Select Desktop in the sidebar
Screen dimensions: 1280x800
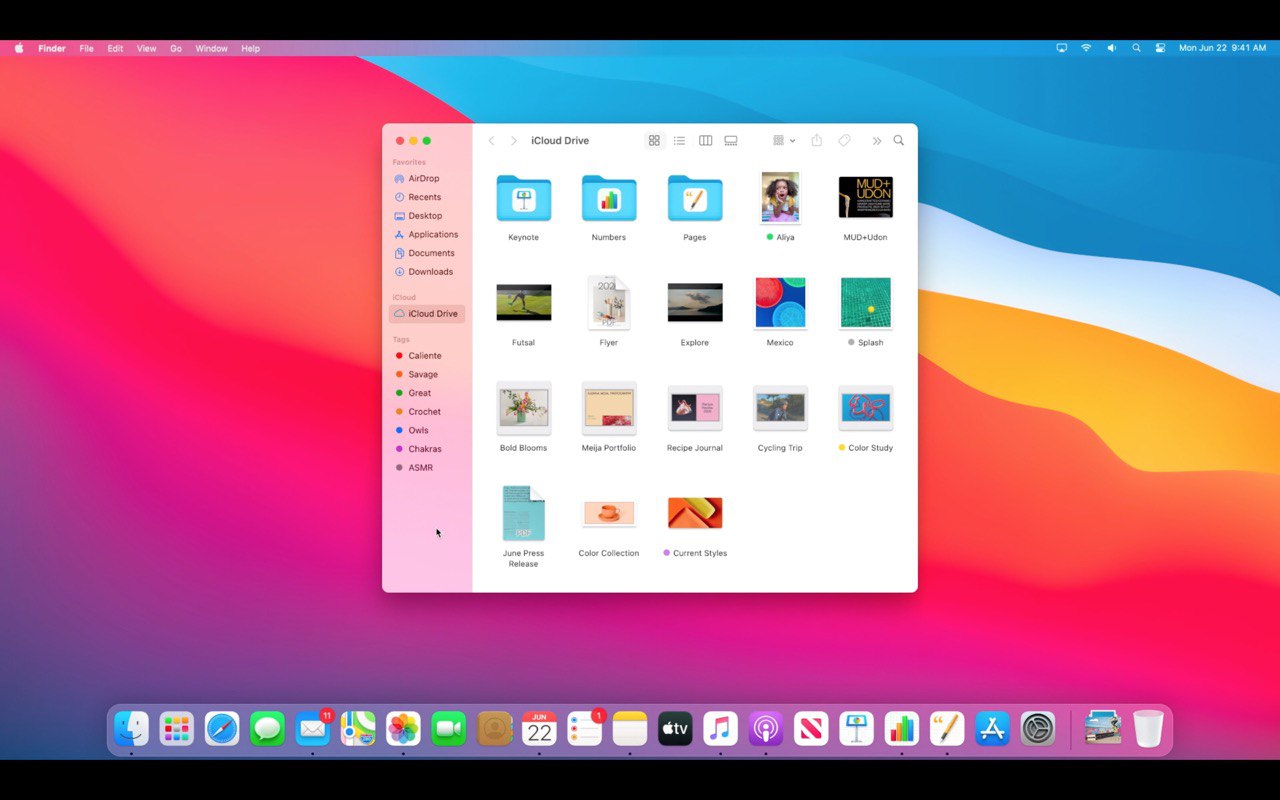coord(427,216)
